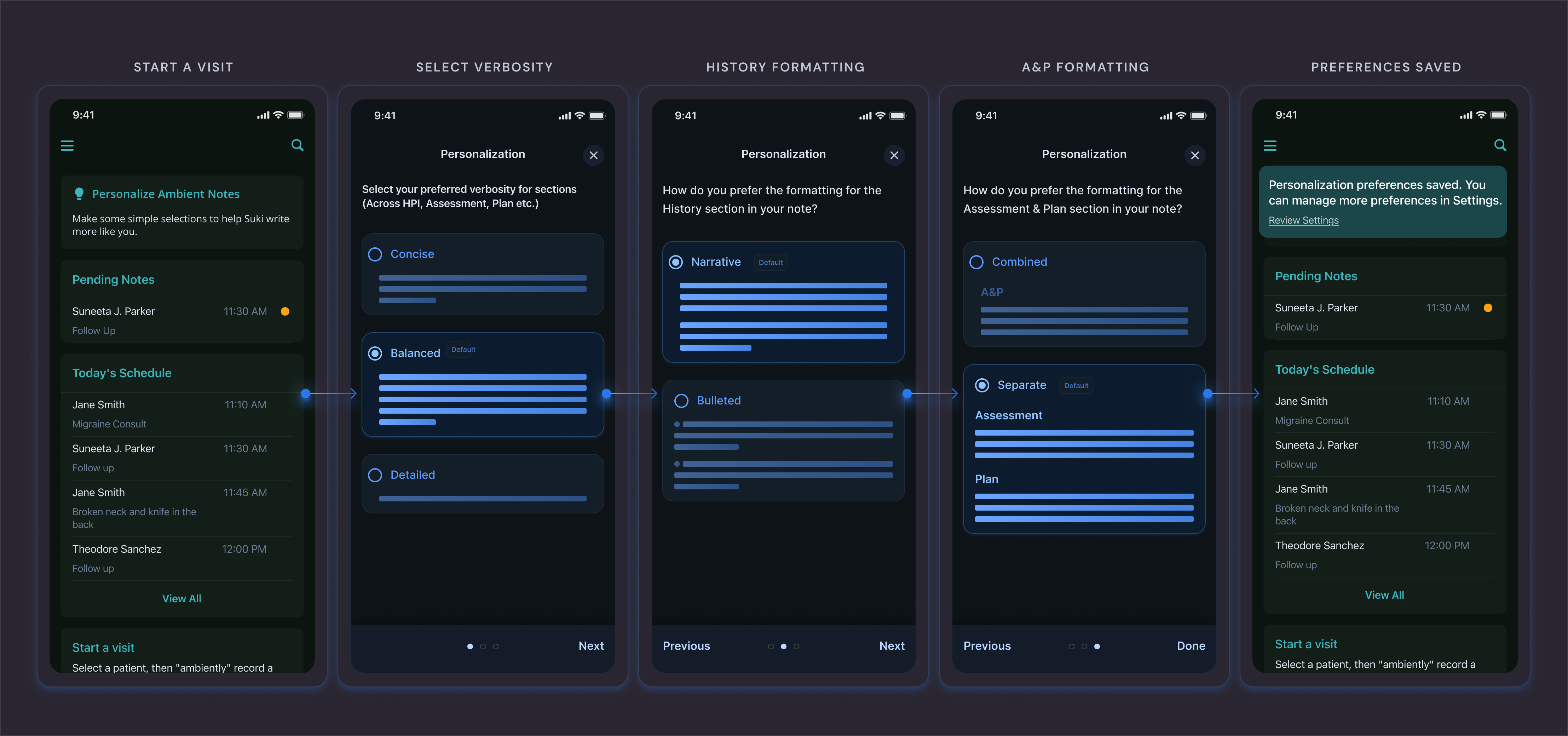
Task: Click third page dot on Select Verbosity screen
Action: click(x=495, y=646)
